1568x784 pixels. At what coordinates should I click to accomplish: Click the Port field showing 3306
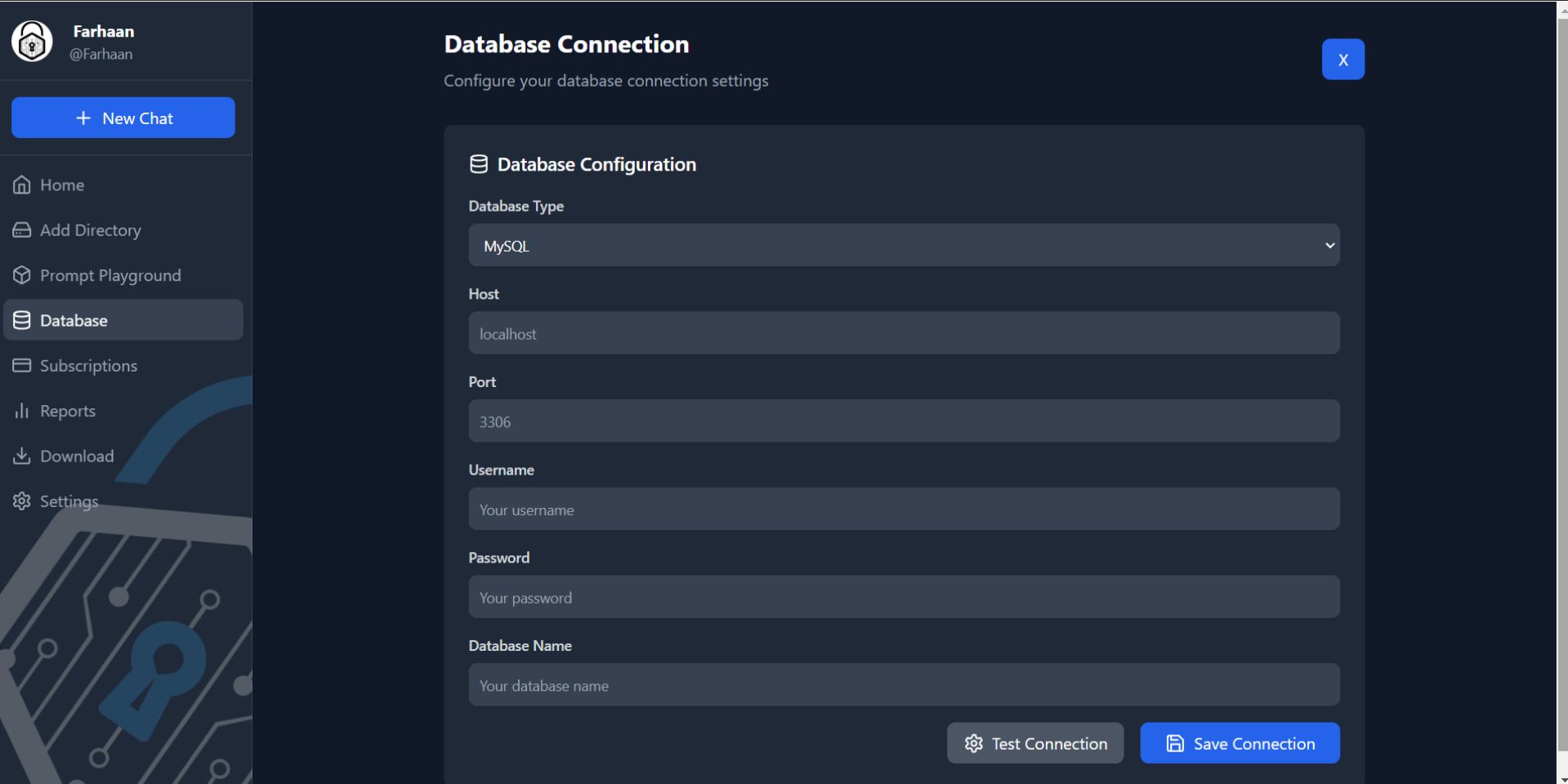tap(903, 421)
